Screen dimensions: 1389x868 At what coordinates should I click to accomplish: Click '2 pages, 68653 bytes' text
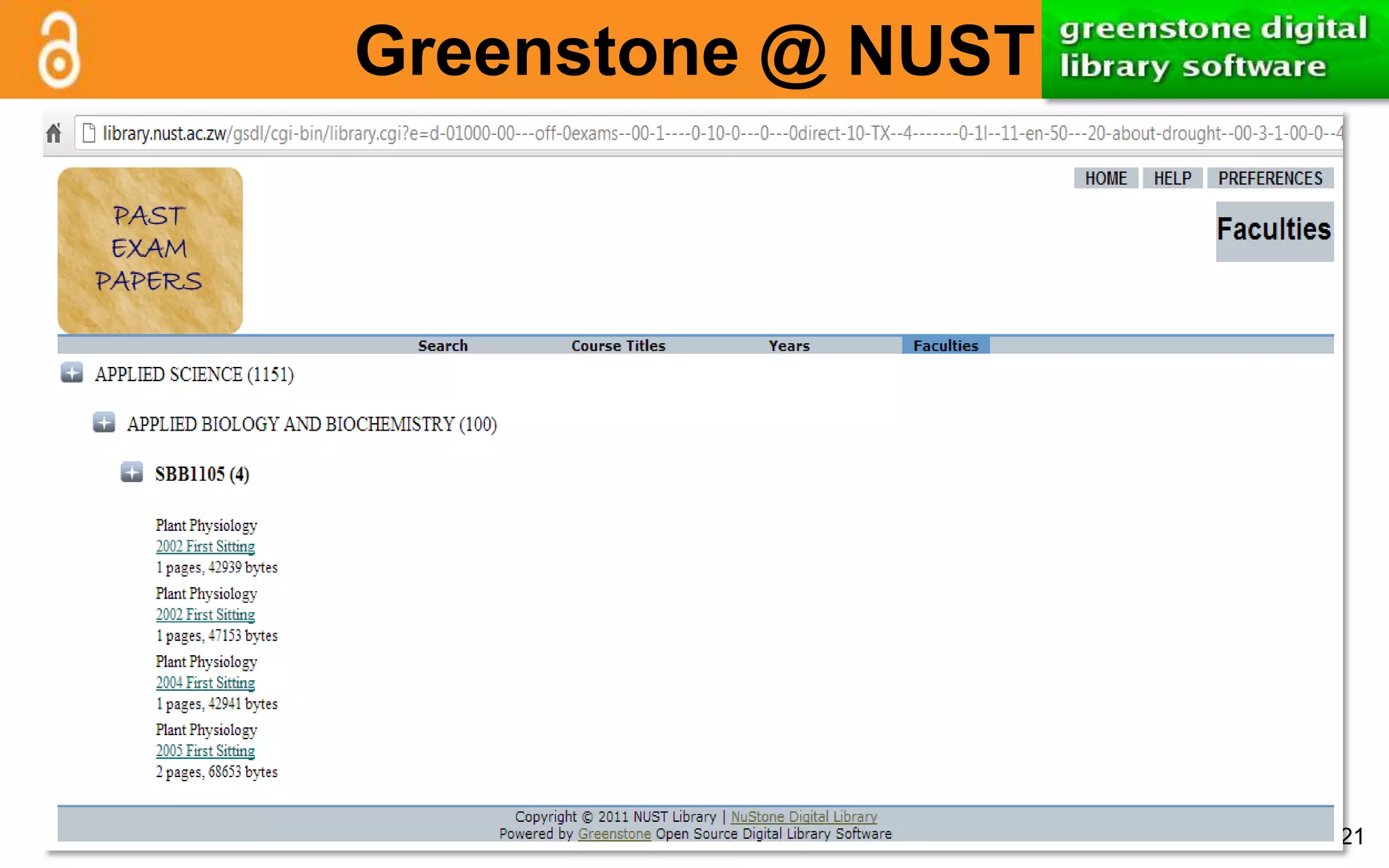216,772
